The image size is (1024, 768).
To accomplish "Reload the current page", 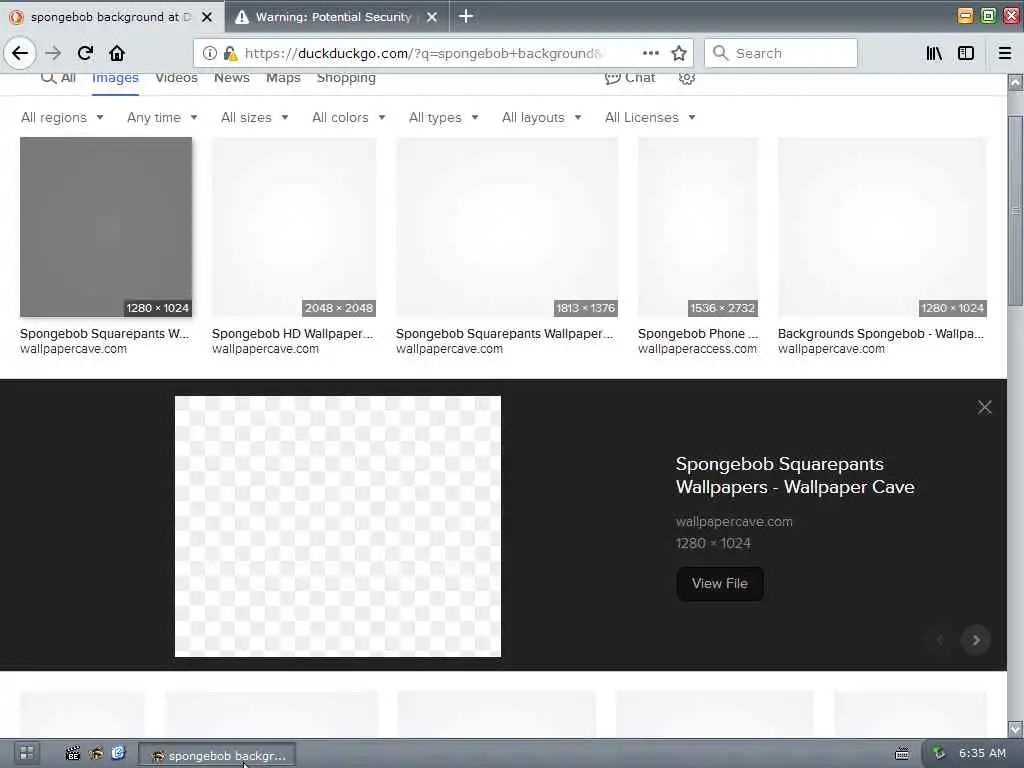I will click(x=85, y=53).
